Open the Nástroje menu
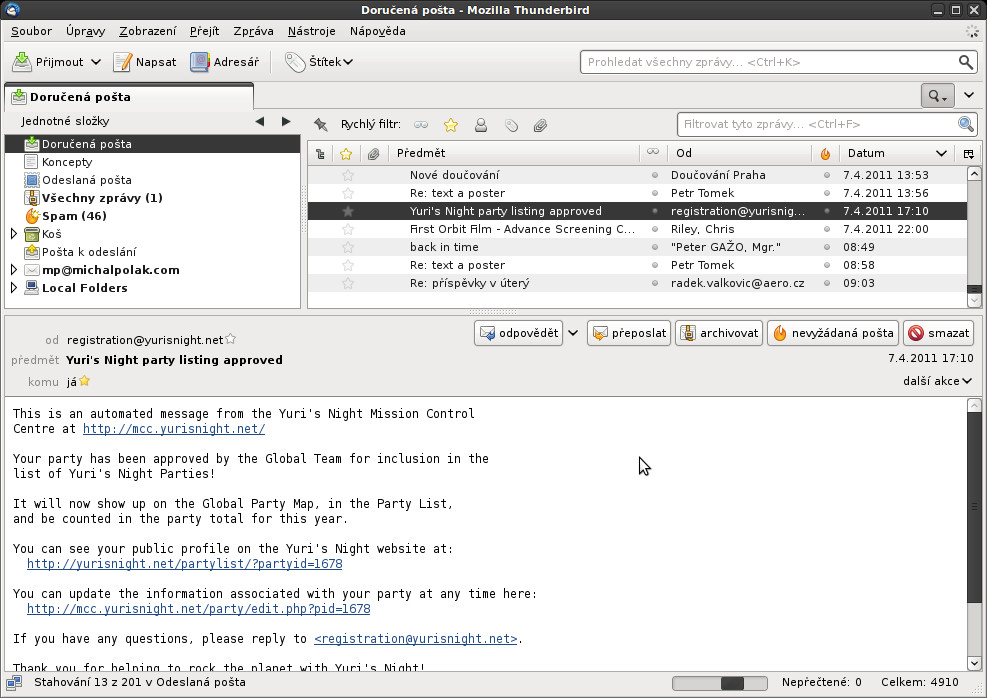The width and height of the screenshot is (987, 698). (x=311, y=31)
